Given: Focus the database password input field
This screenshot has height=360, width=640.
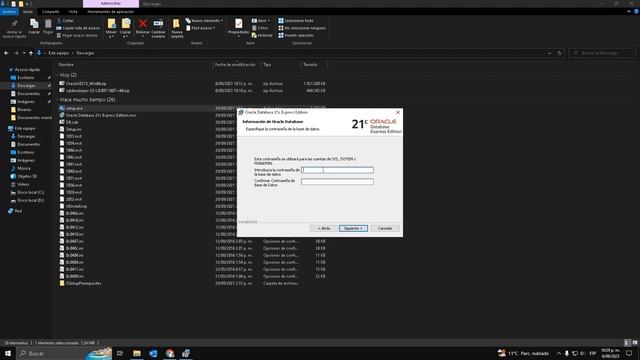Looking at the screenshot, I should (x=337, y=170).
